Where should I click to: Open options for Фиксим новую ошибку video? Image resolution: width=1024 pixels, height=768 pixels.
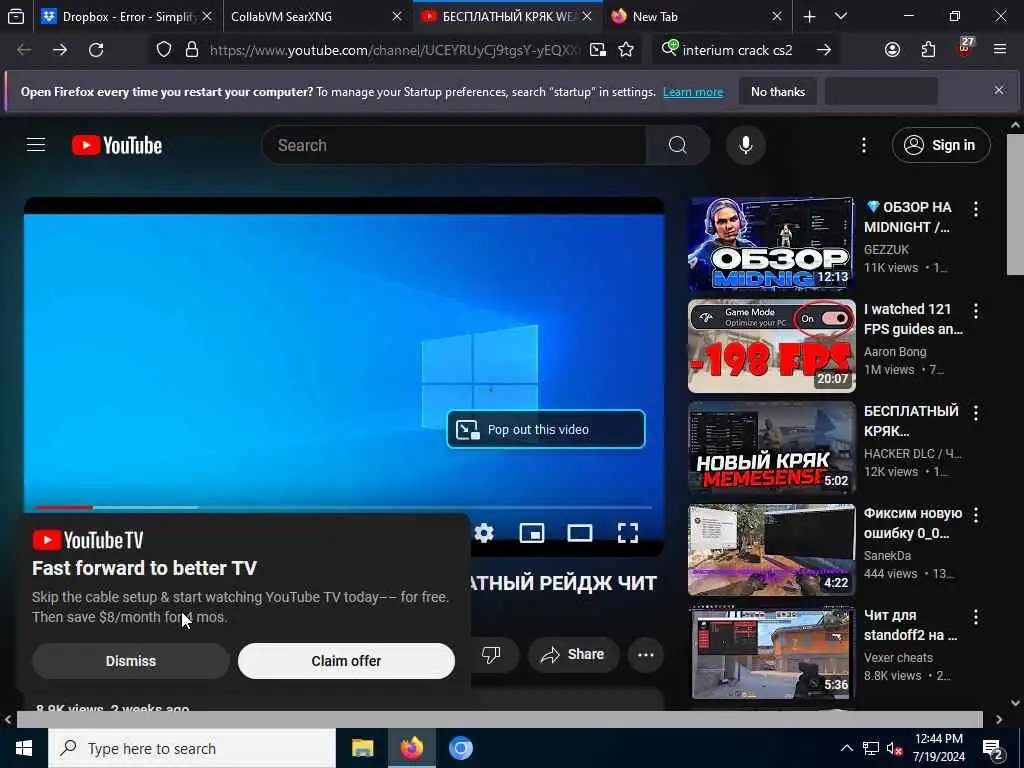(976, 515)
